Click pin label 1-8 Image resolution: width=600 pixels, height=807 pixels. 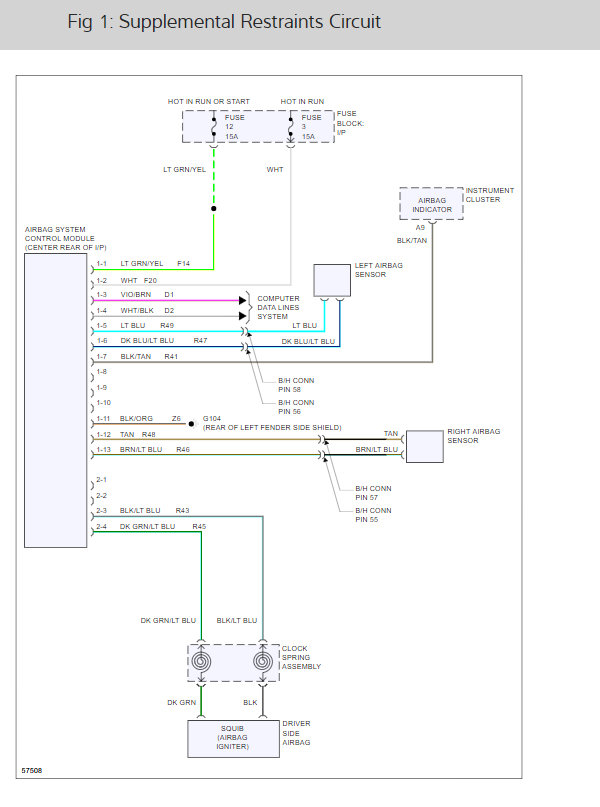pos(101,372)
